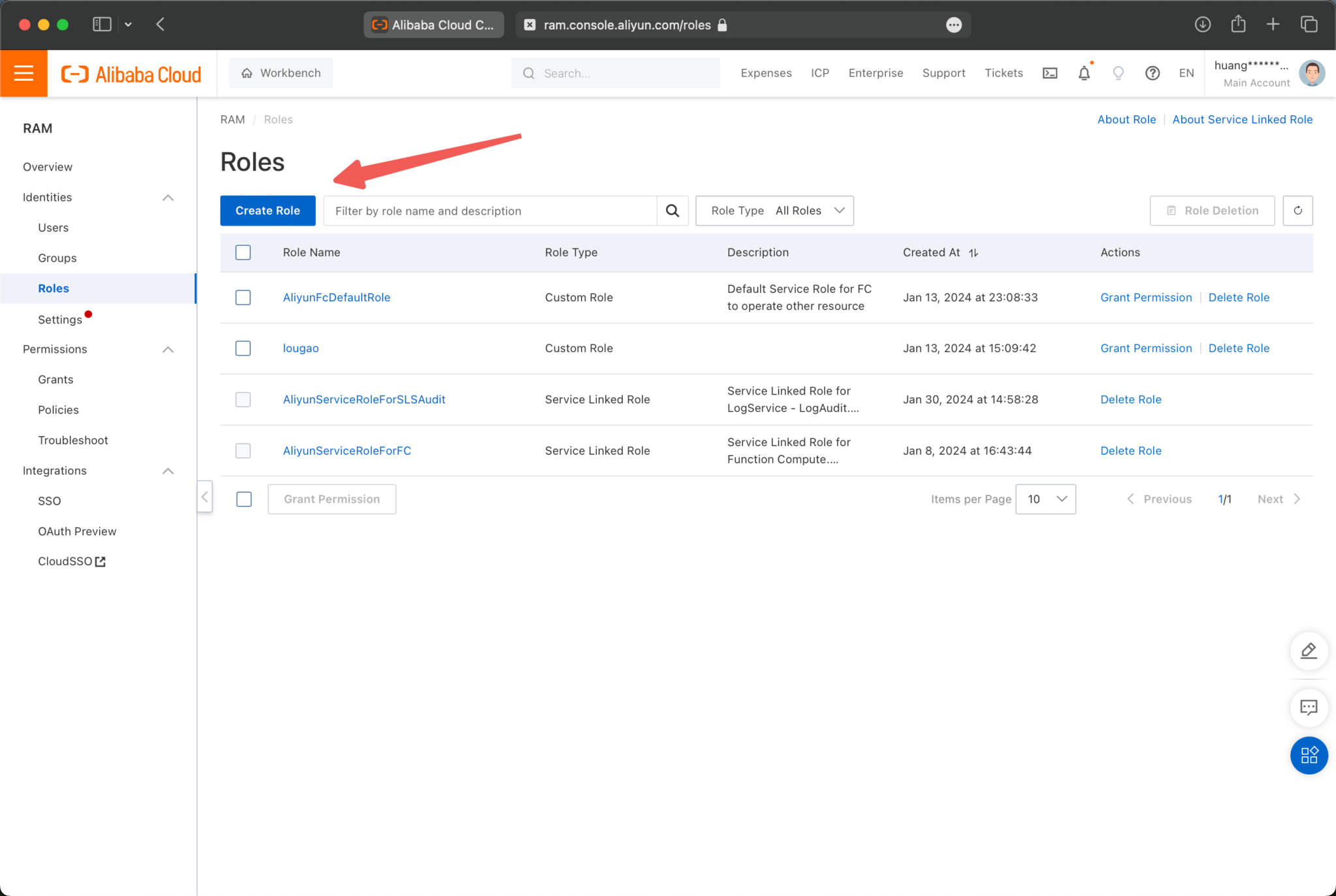Go to Users in sidebar

pyautogui.click(x=53, y=228)
